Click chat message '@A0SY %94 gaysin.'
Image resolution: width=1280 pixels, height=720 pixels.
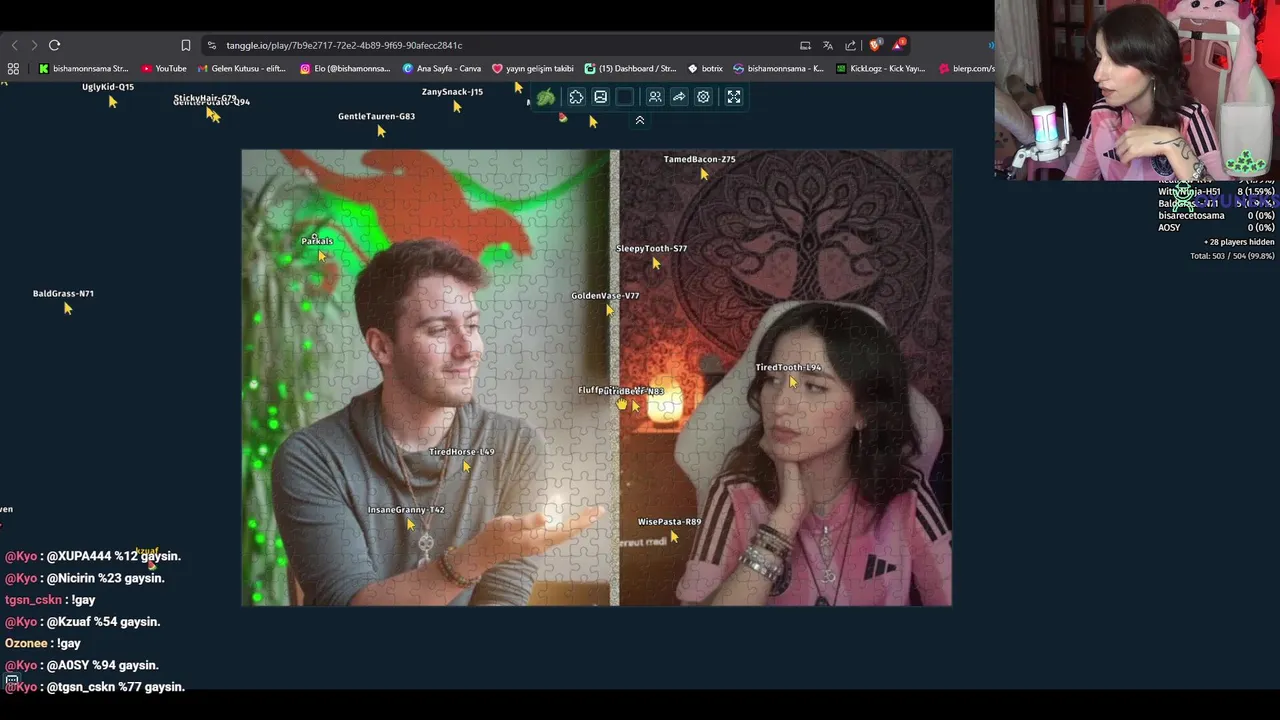[82, 665]
